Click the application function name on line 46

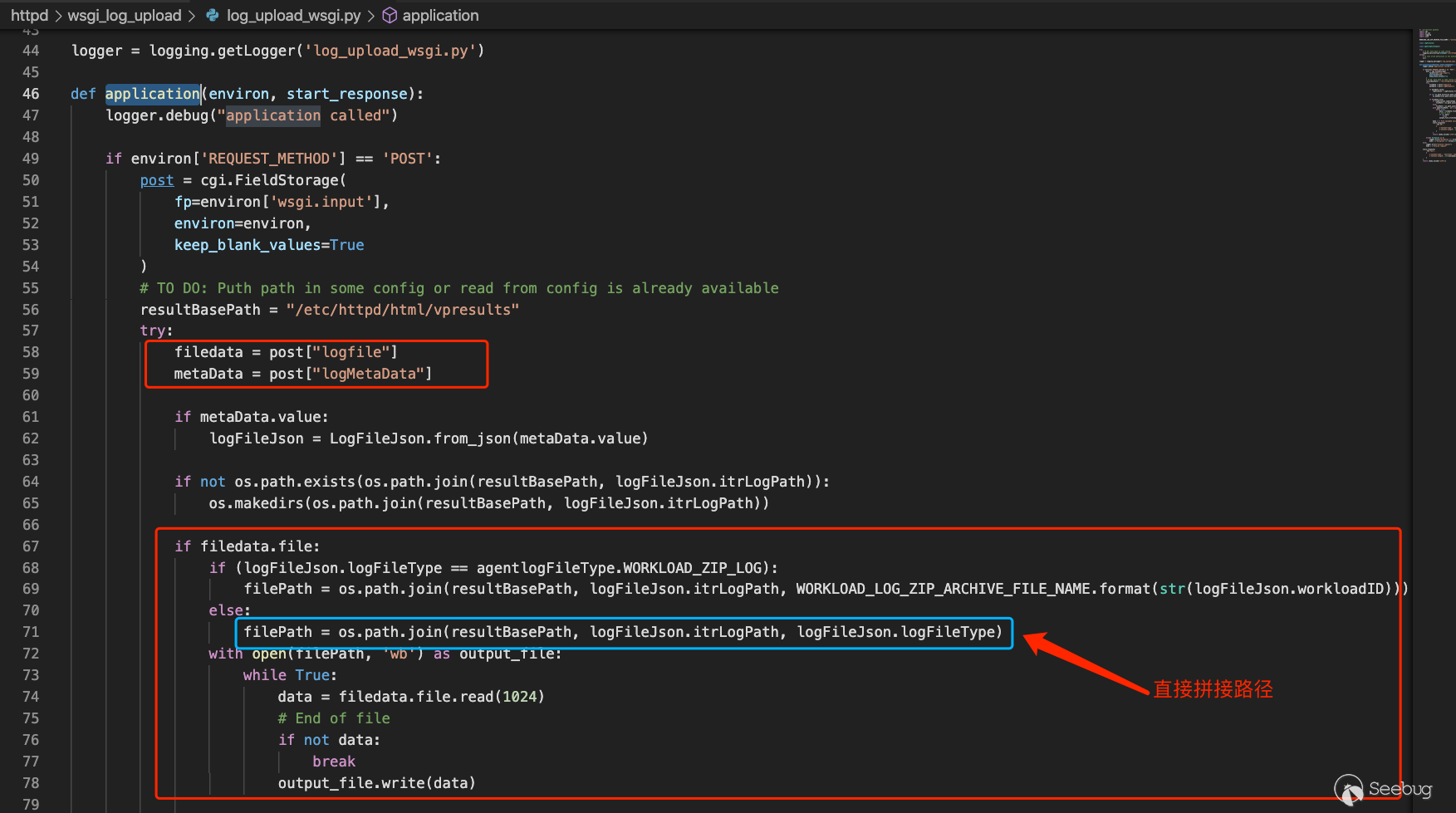pyautogui.click(x=152, y=94)
